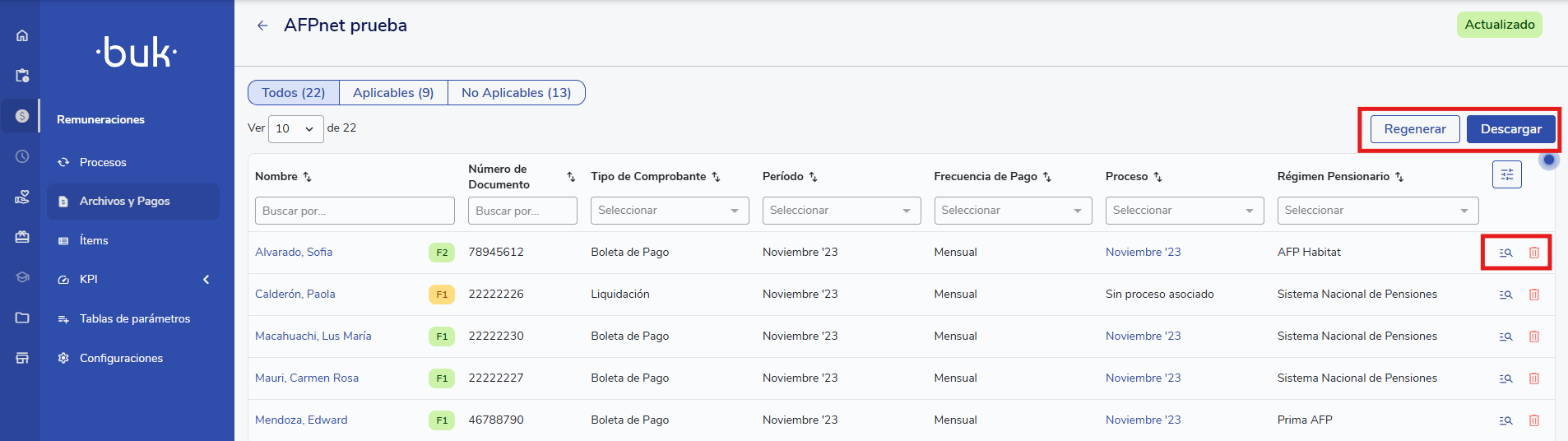This screenshot has width=1568, height=441.
Task: Click the folder icon in left sidebar
Action: point(22,318)
